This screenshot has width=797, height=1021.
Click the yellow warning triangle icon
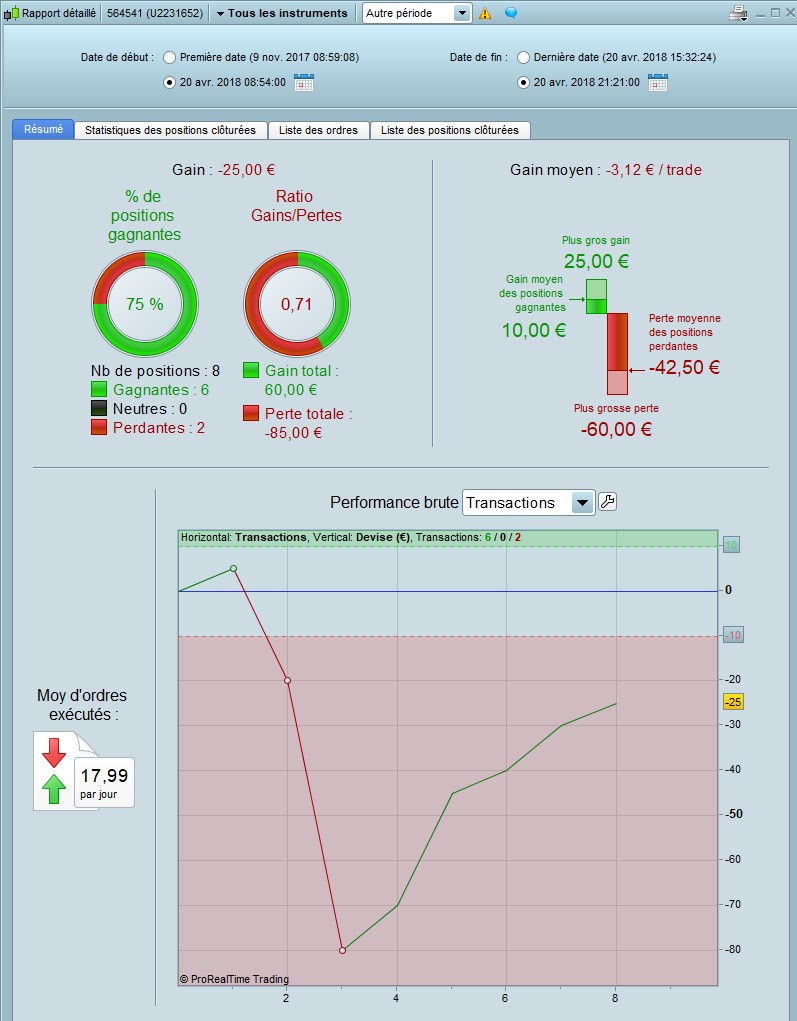click(485, 13)
